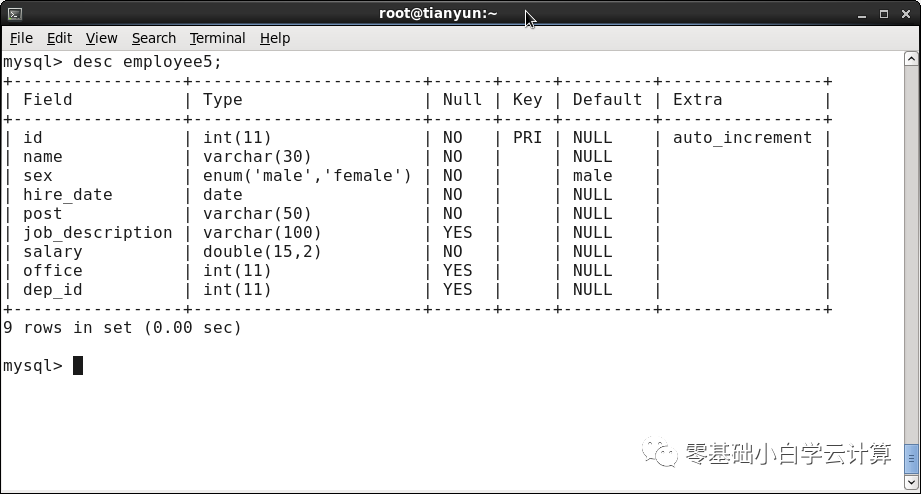This screenshot has height=494, width=921.
Task: Click the empty scrollbar track above the thumb
Action: click(911, 253)
